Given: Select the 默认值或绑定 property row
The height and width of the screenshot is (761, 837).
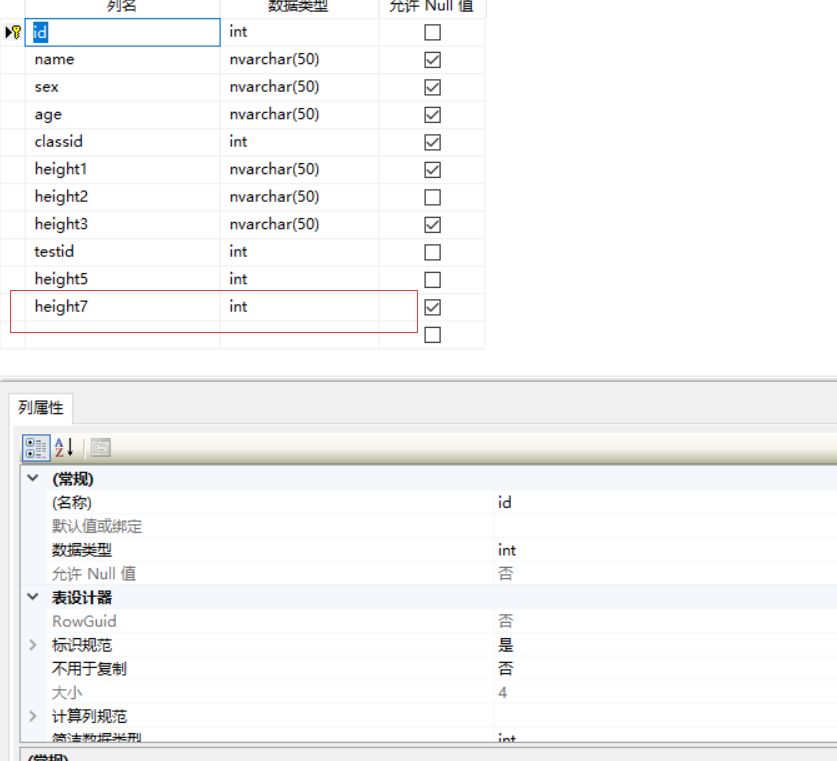Looking at the screenshot, I should (x=441, y=526).
